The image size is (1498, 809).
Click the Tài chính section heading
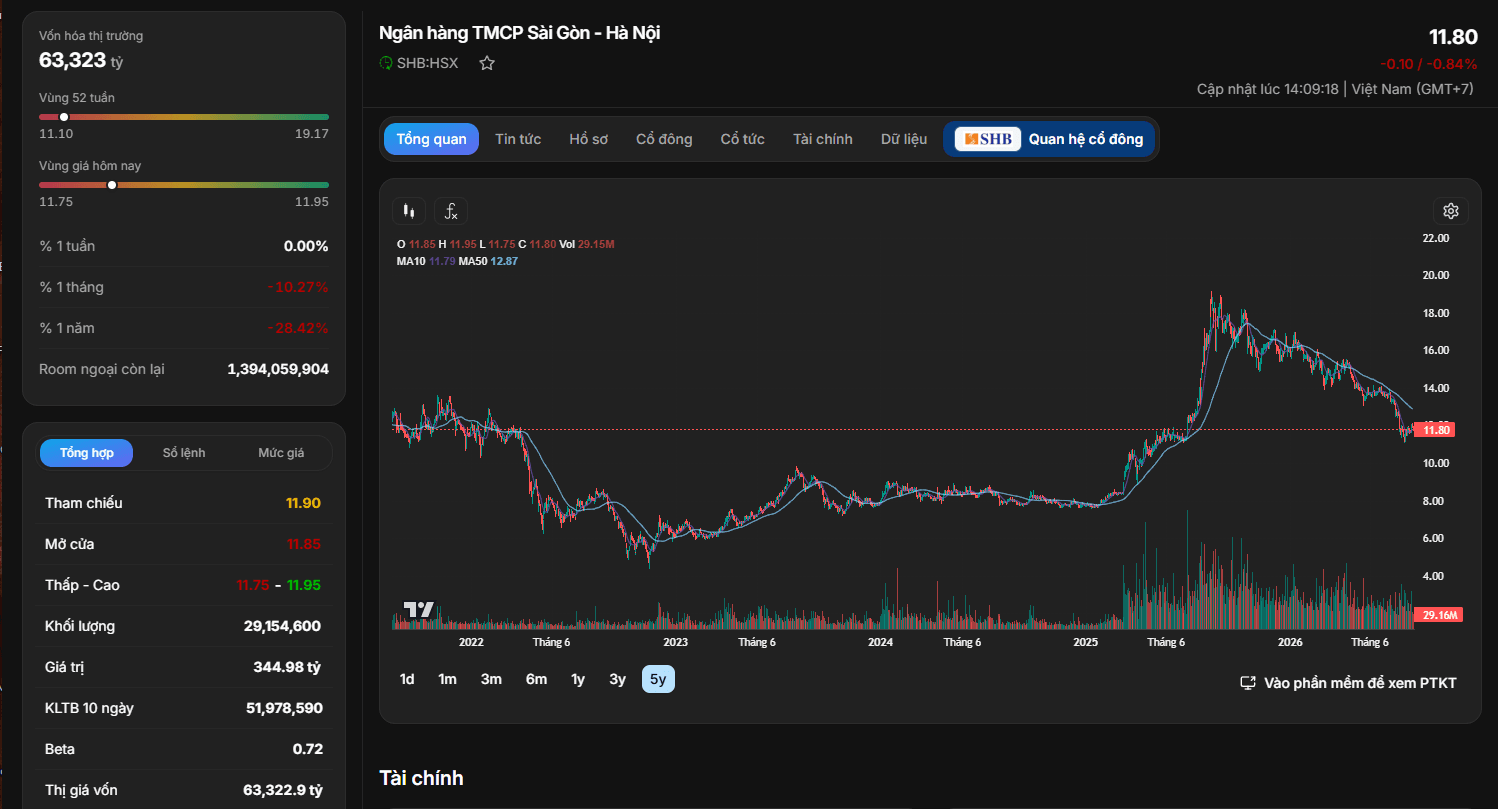(421, 778)
